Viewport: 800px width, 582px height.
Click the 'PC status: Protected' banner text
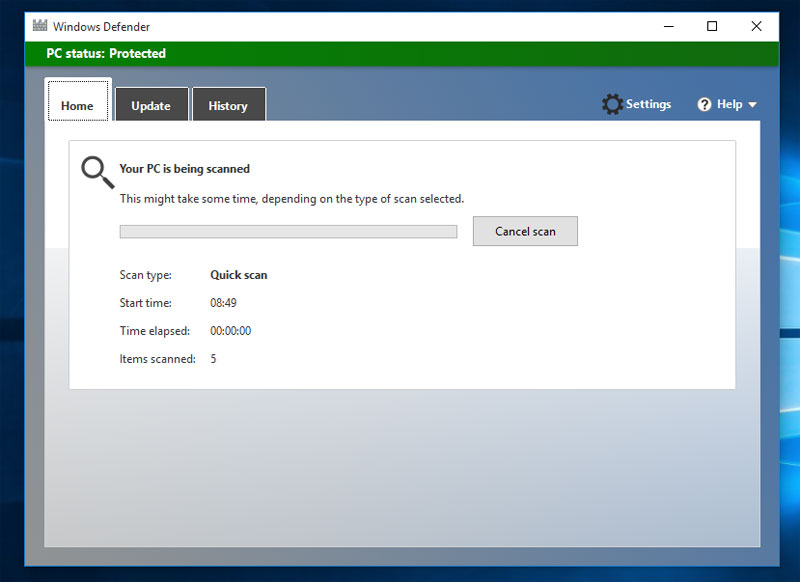coord(106,54)
